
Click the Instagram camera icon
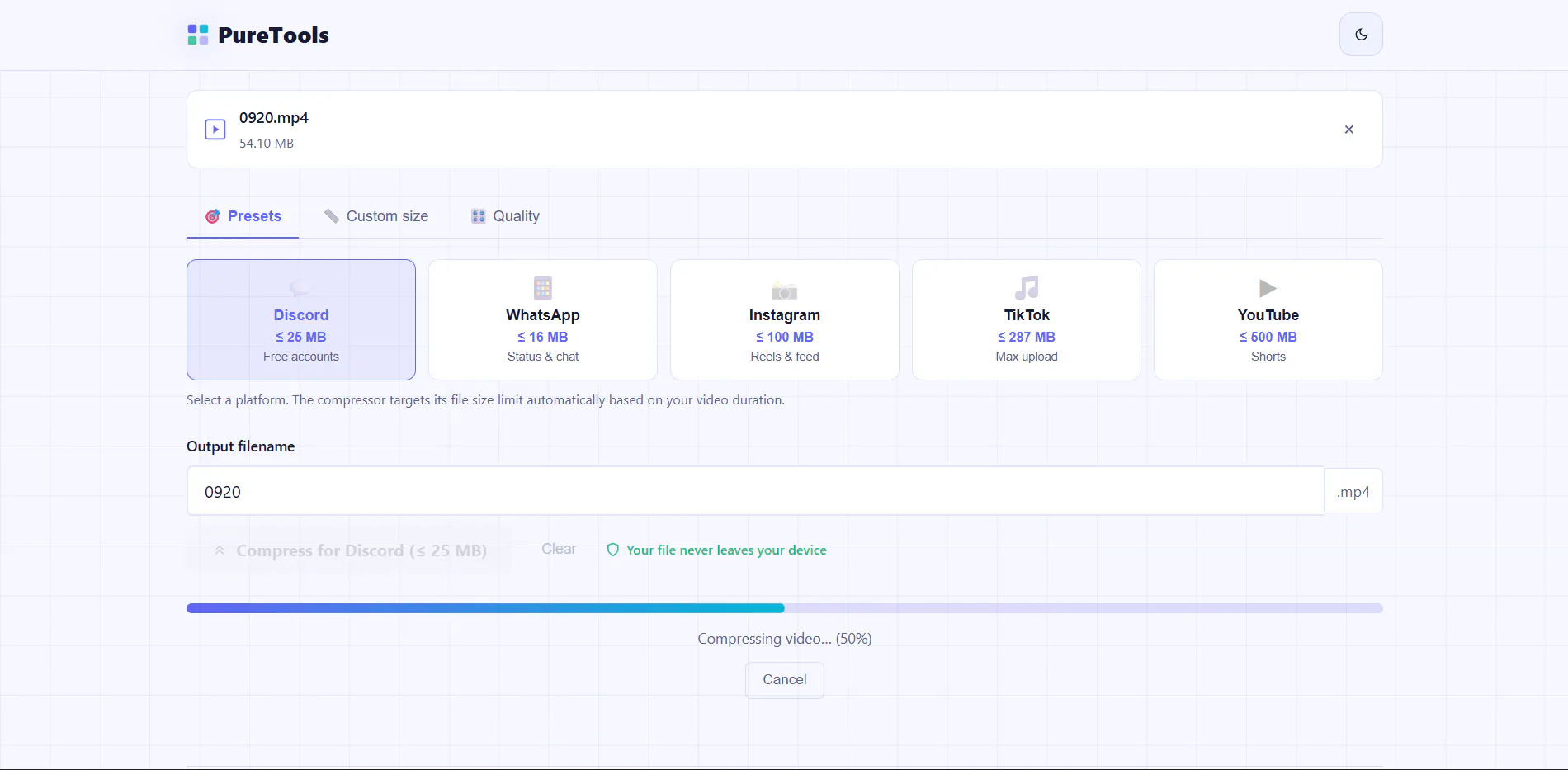pos(785,290)
